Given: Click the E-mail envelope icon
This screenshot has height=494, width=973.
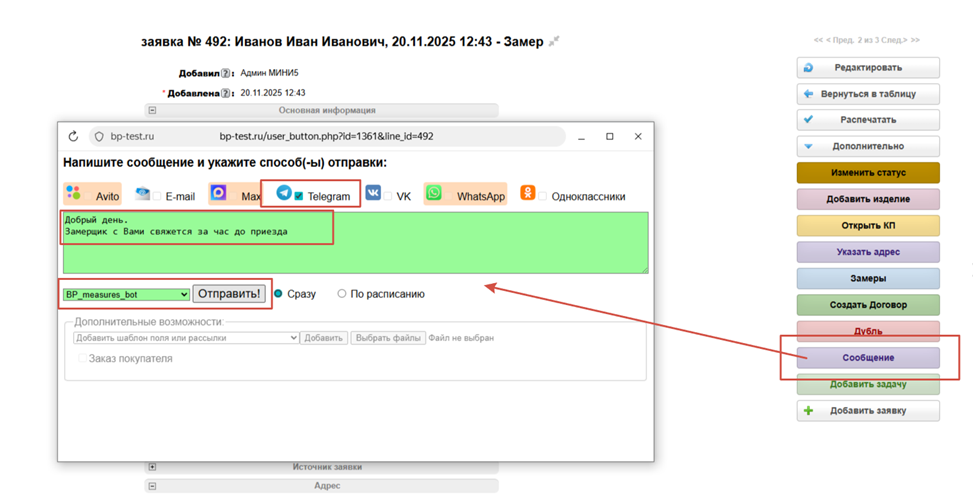Looking at the screenshot, I should [143, 194].
